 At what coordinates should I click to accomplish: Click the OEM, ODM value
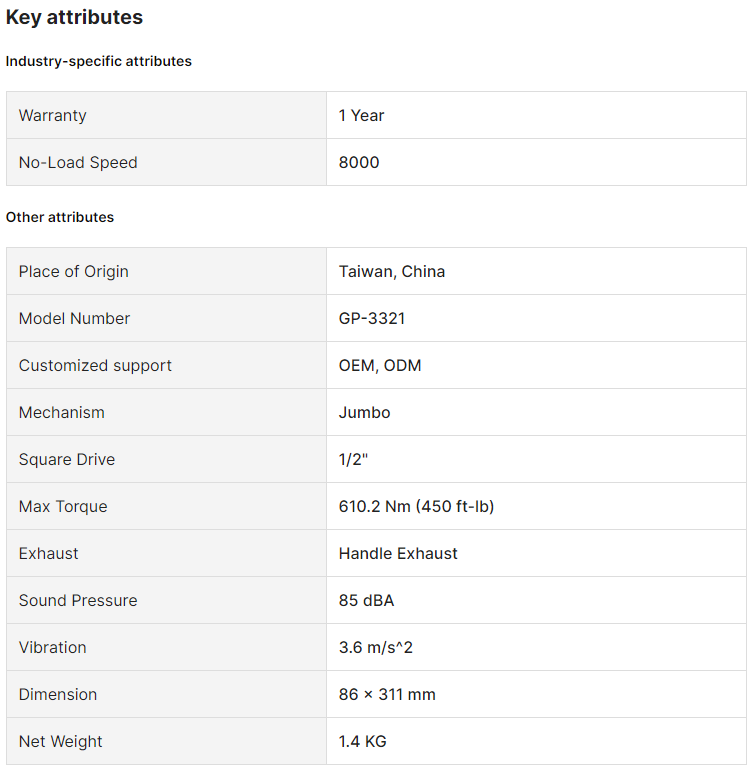(380, 365)
